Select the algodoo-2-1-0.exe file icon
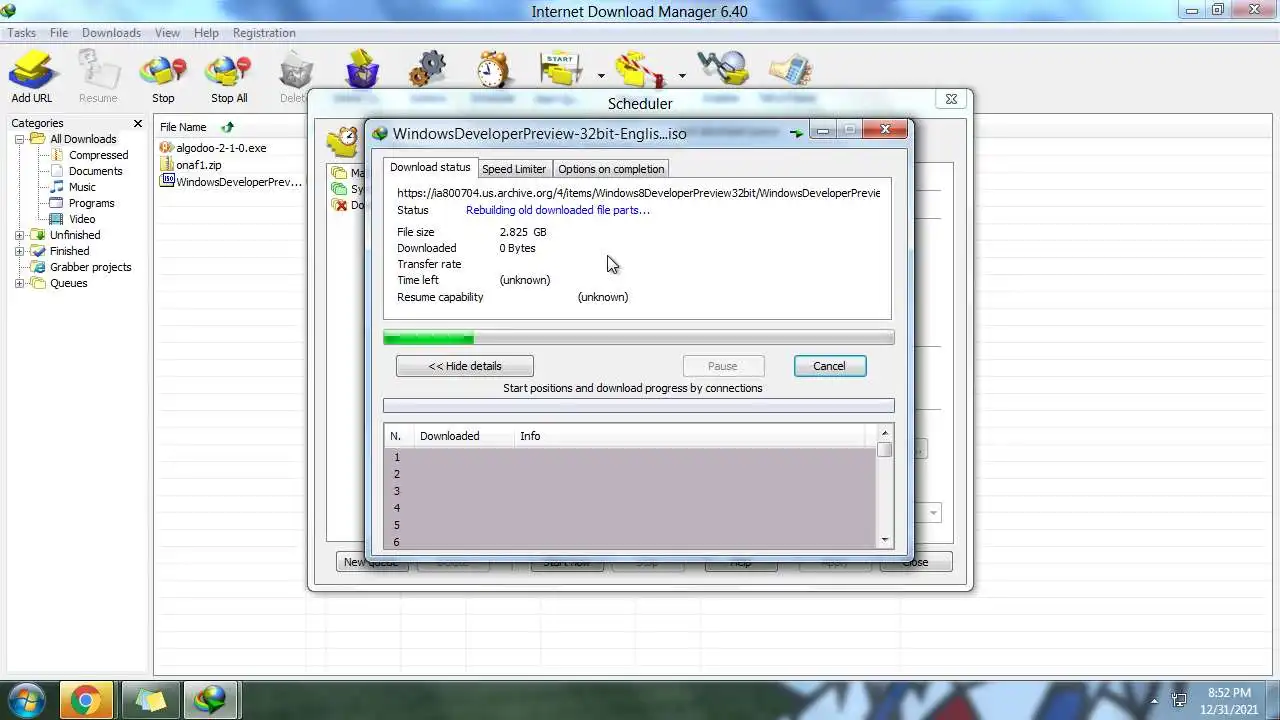This screenshot has height=720, width=1280. coord(167,147)
